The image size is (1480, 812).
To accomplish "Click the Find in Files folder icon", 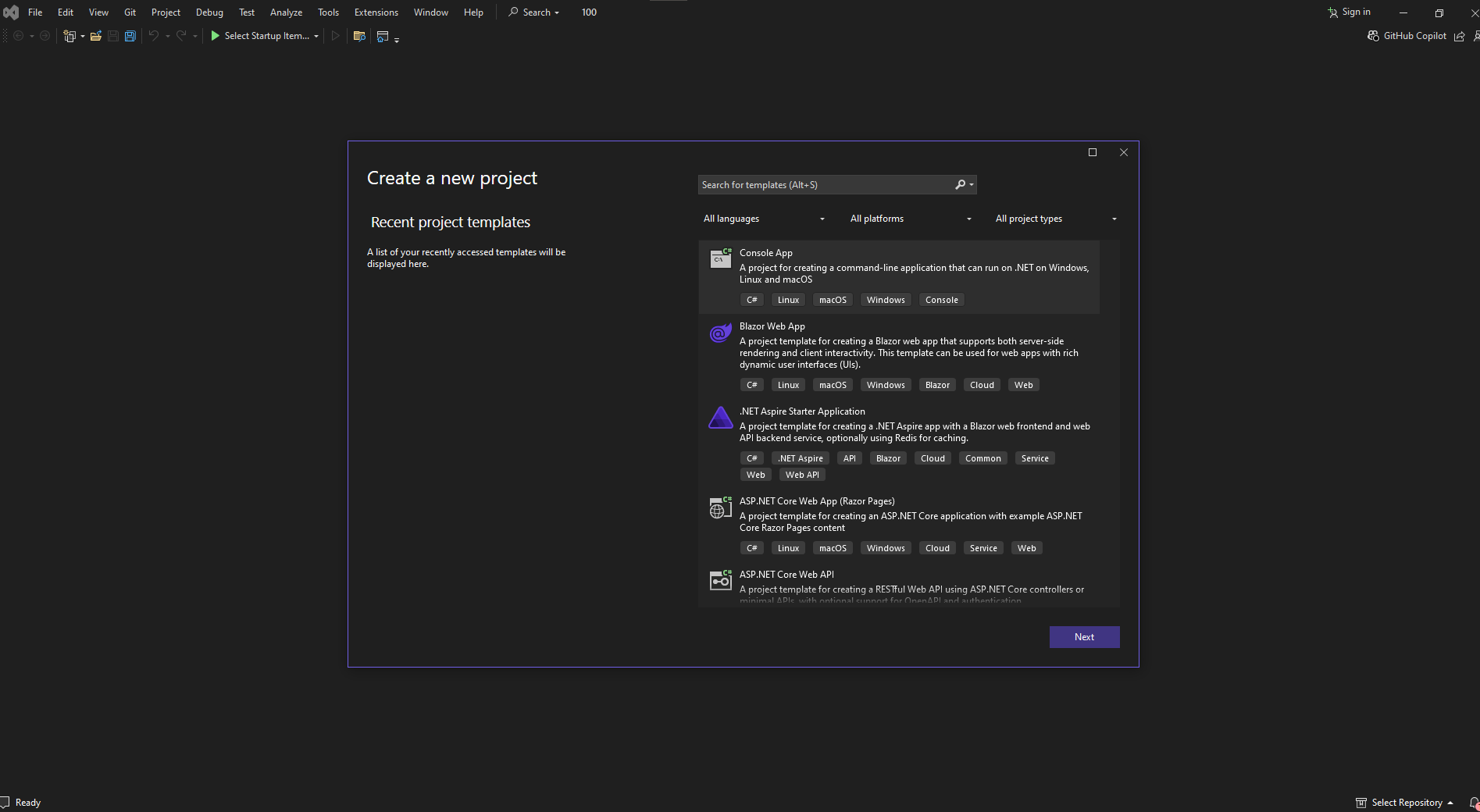I will coord(359,36).
